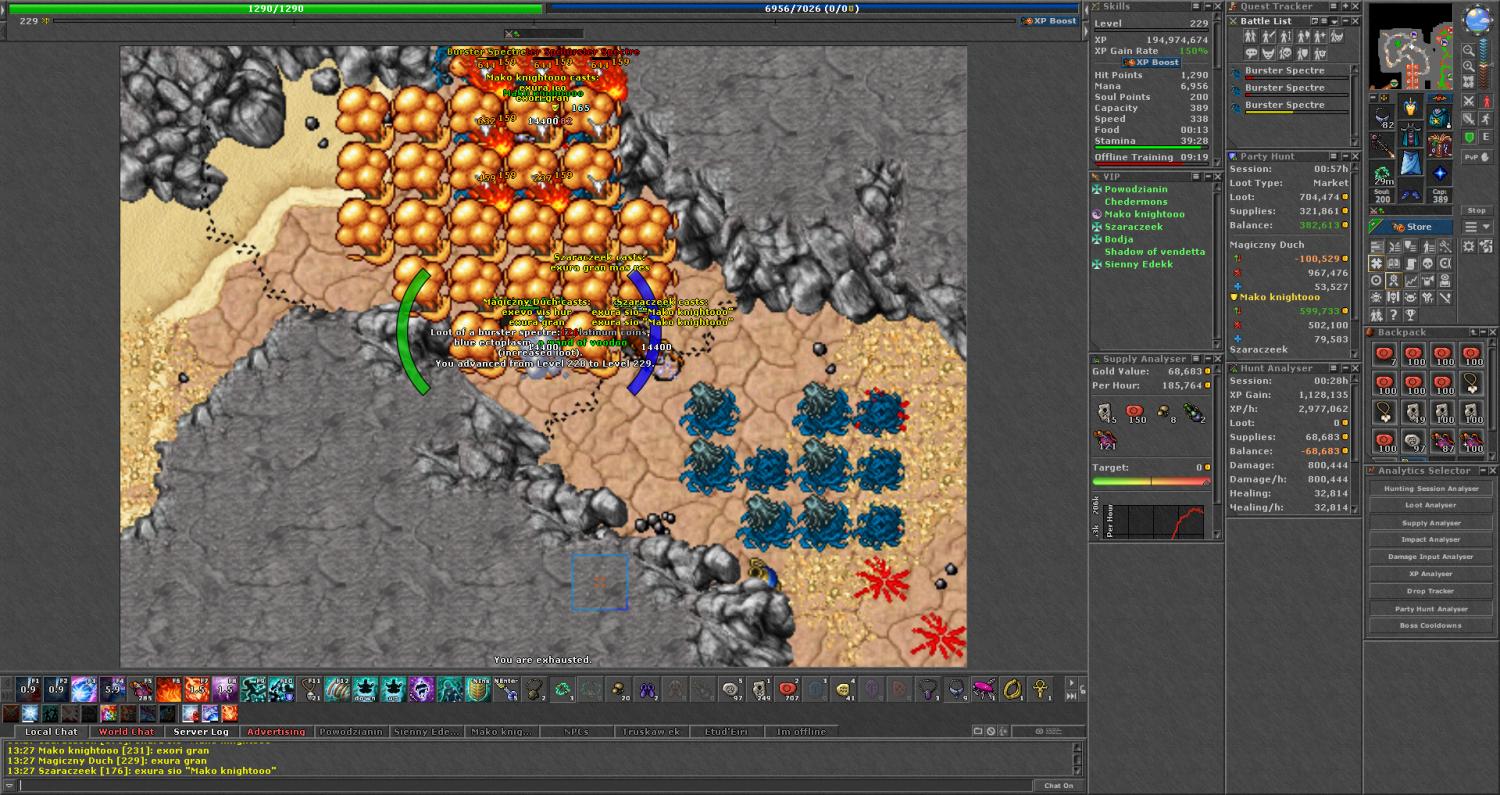Viewport: 1500px width, 795px height.
Task: Toggle the running figure chase mode
Action: pos(1486,119)
